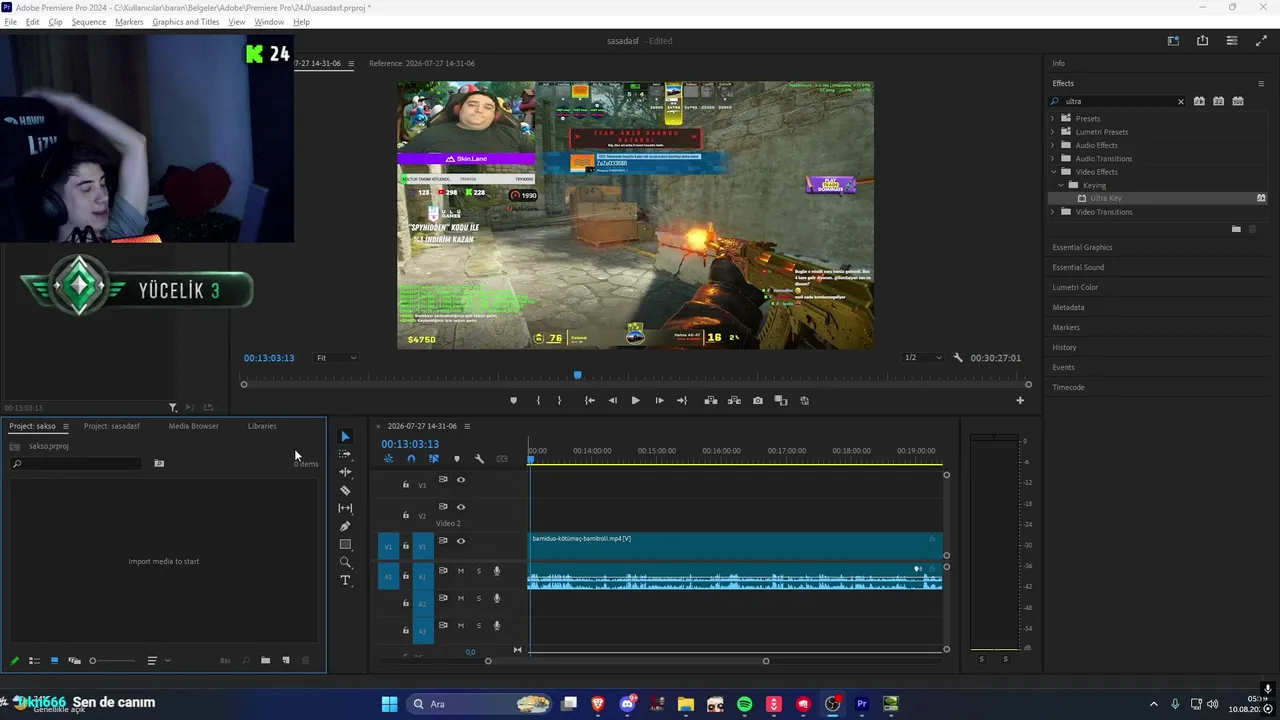The image size is (1280, 720).
Task: Select the Track Select Forward tool
Action: point(345,454)
